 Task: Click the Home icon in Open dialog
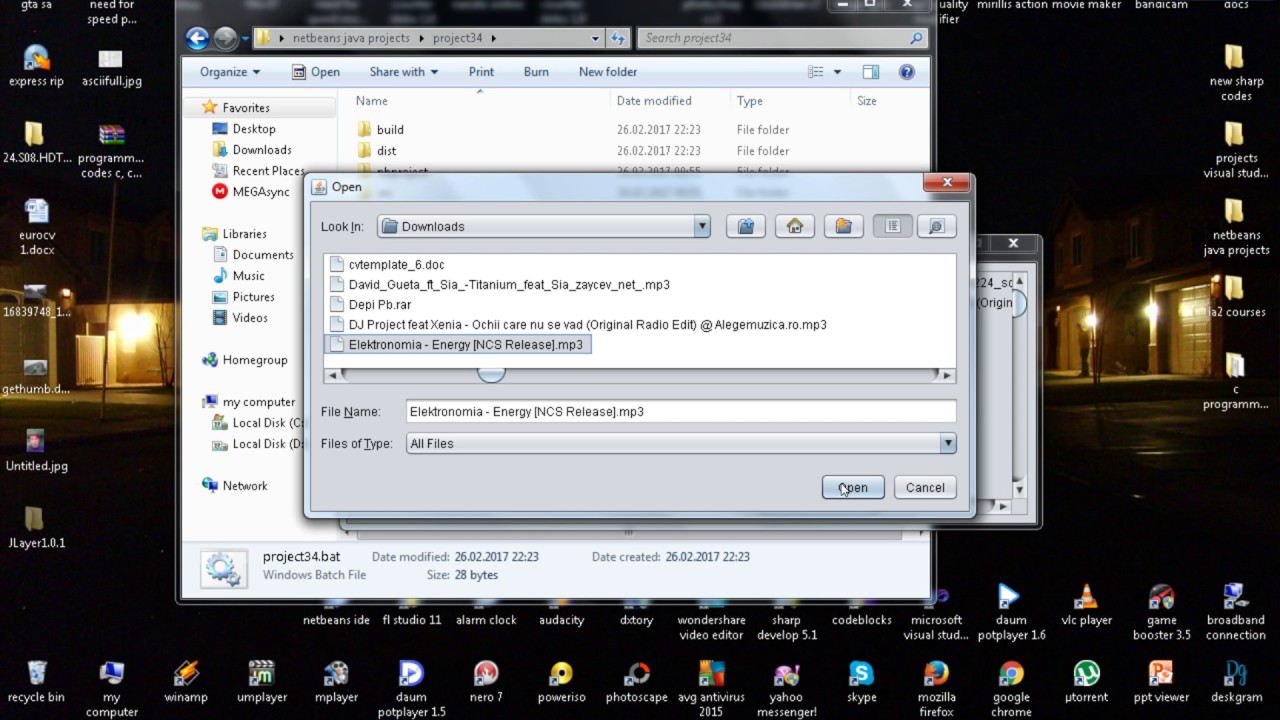[794, 226]
